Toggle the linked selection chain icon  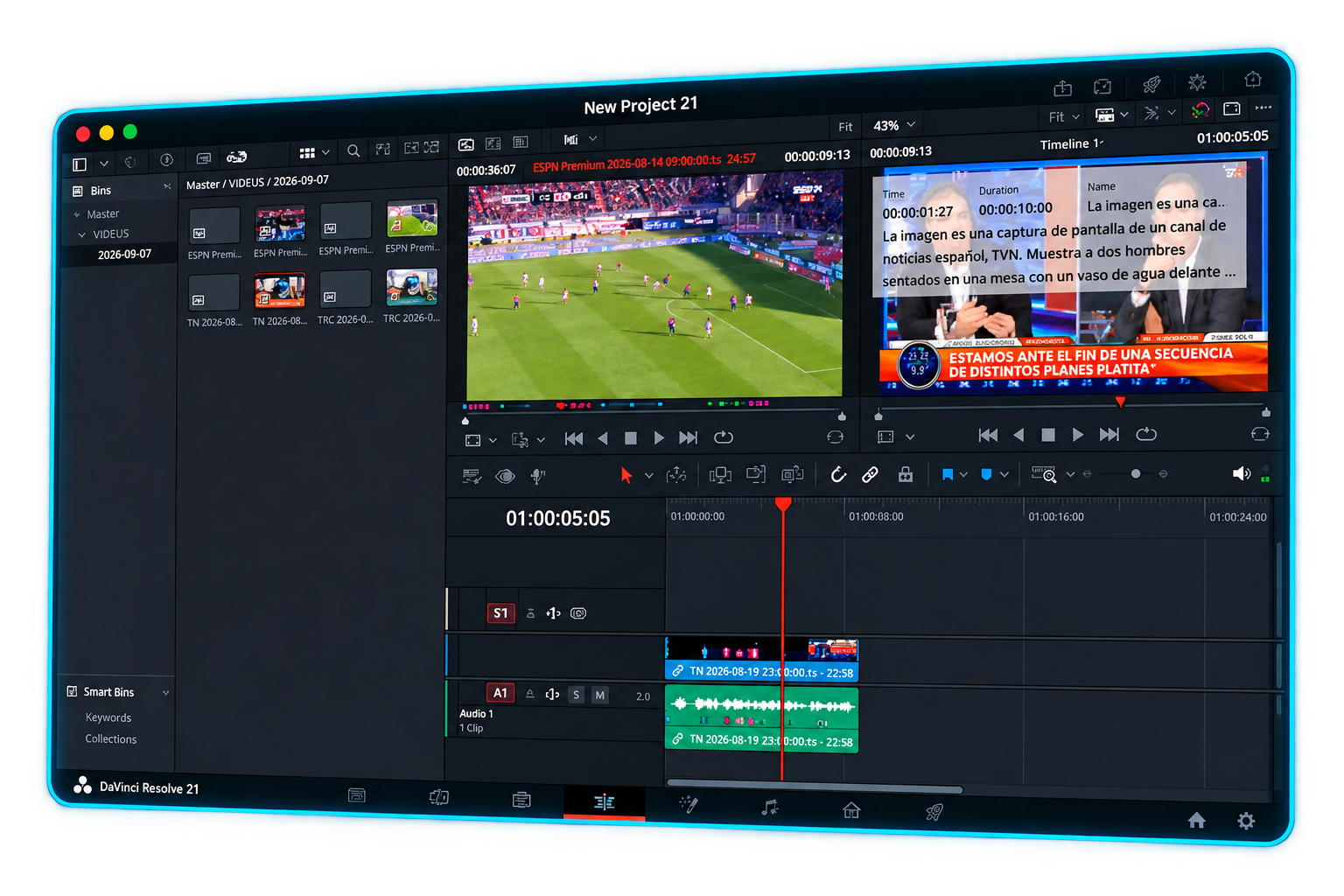870,474
